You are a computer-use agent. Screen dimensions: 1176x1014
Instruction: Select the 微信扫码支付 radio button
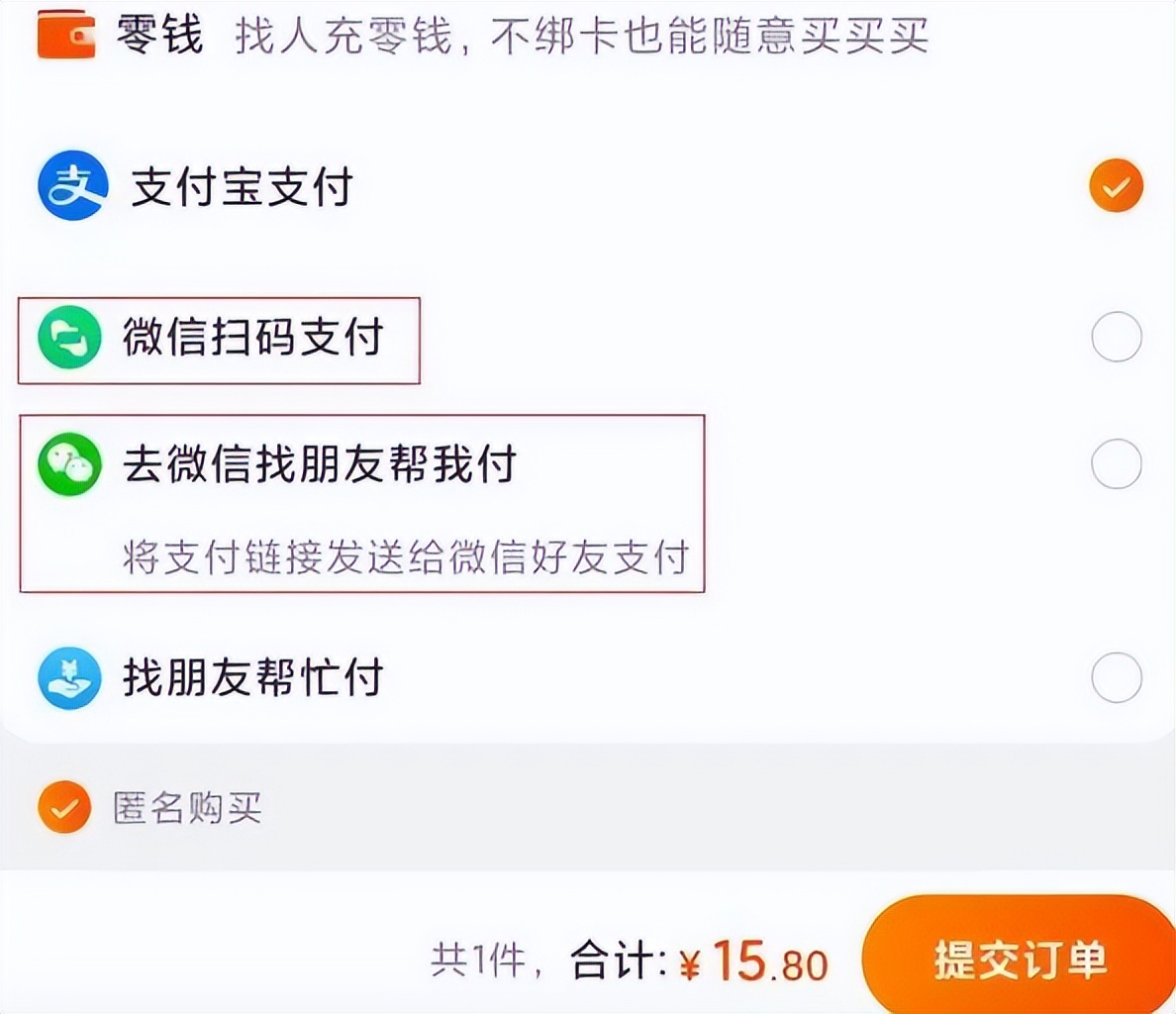[x=1117, y=337]
